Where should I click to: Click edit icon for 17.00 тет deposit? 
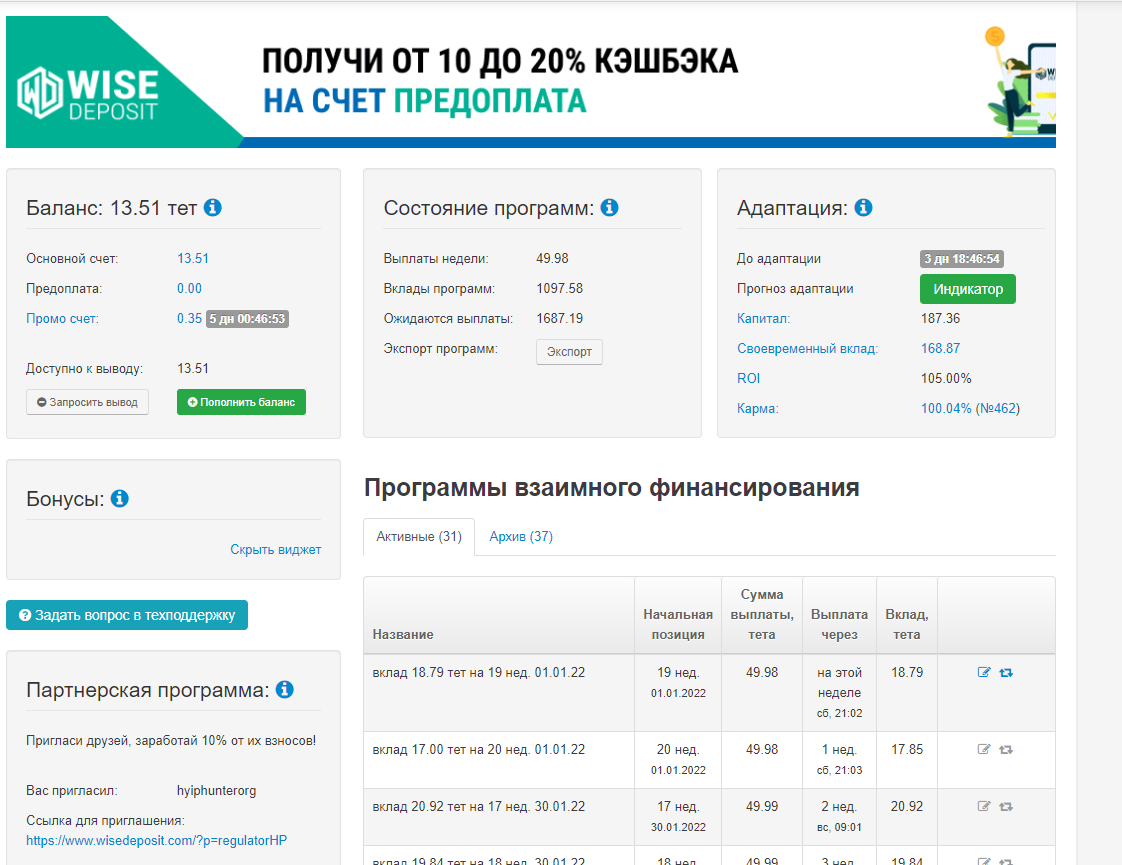click(x=984, y=749)
